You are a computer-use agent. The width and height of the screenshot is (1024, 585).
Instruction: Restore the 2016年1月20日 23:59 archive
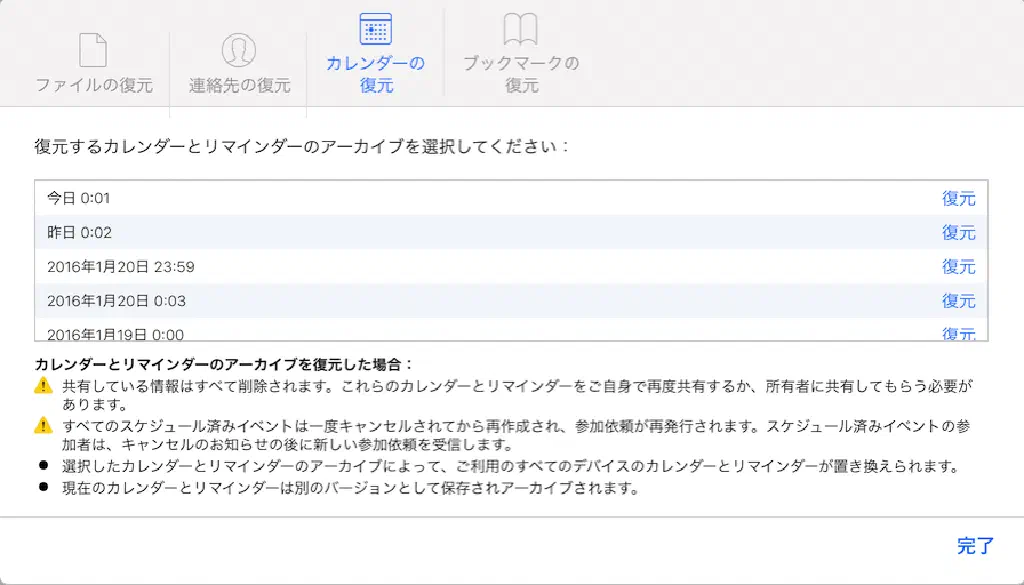coord(958,267)
